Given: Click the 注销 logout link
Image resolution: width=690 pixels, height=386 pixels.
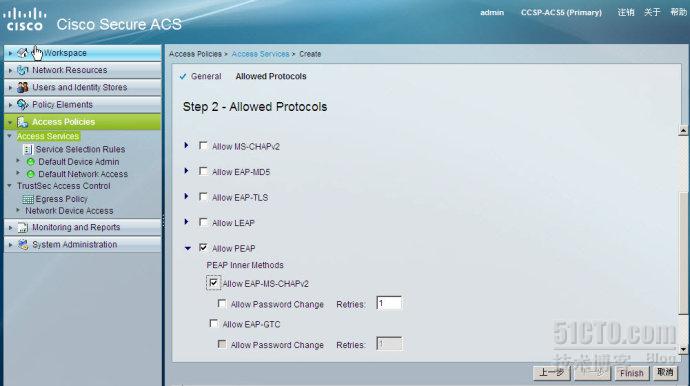Looking at the screenshot, I should [626, 12].
